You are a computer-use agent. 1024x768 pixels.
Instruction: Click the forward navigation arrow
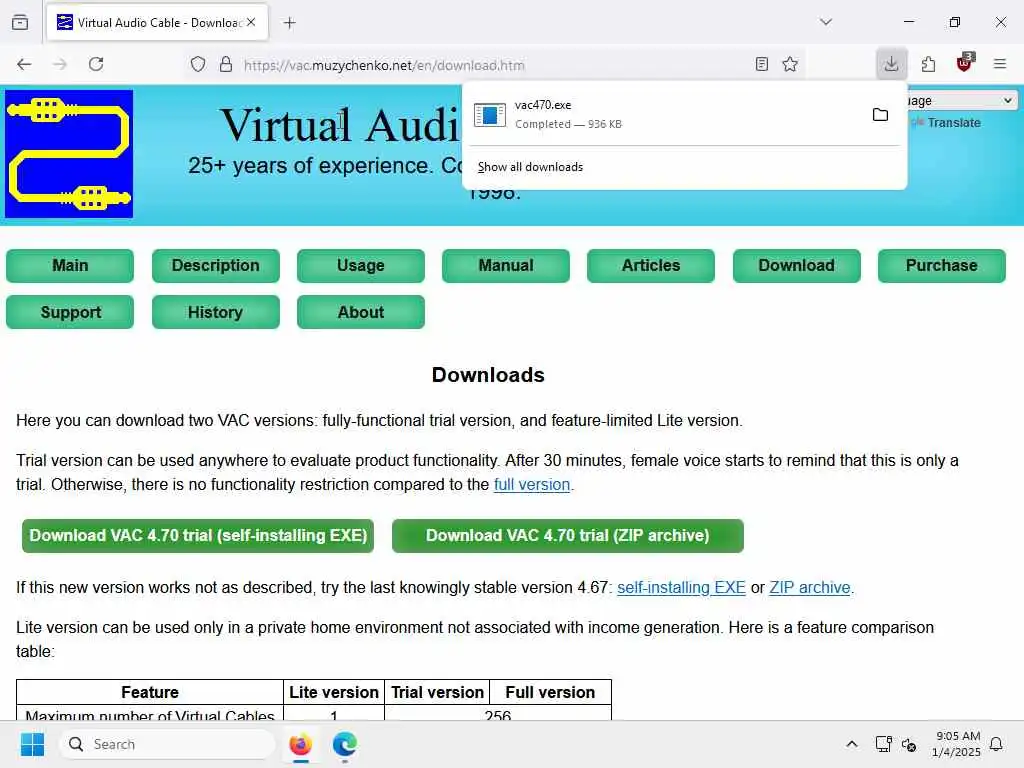(x=60, y=64)
